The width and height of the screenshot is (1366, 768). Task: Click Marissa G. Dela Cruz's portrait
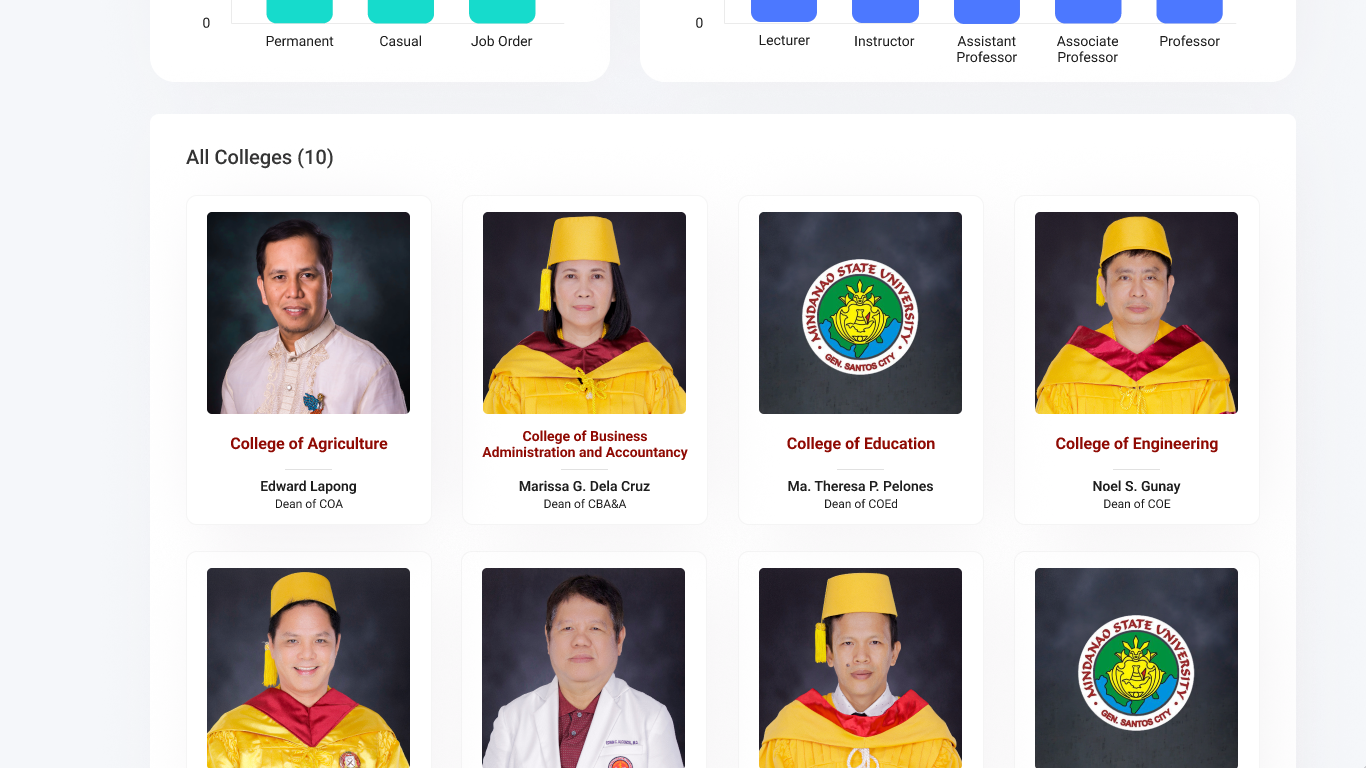tap(584, 313)
